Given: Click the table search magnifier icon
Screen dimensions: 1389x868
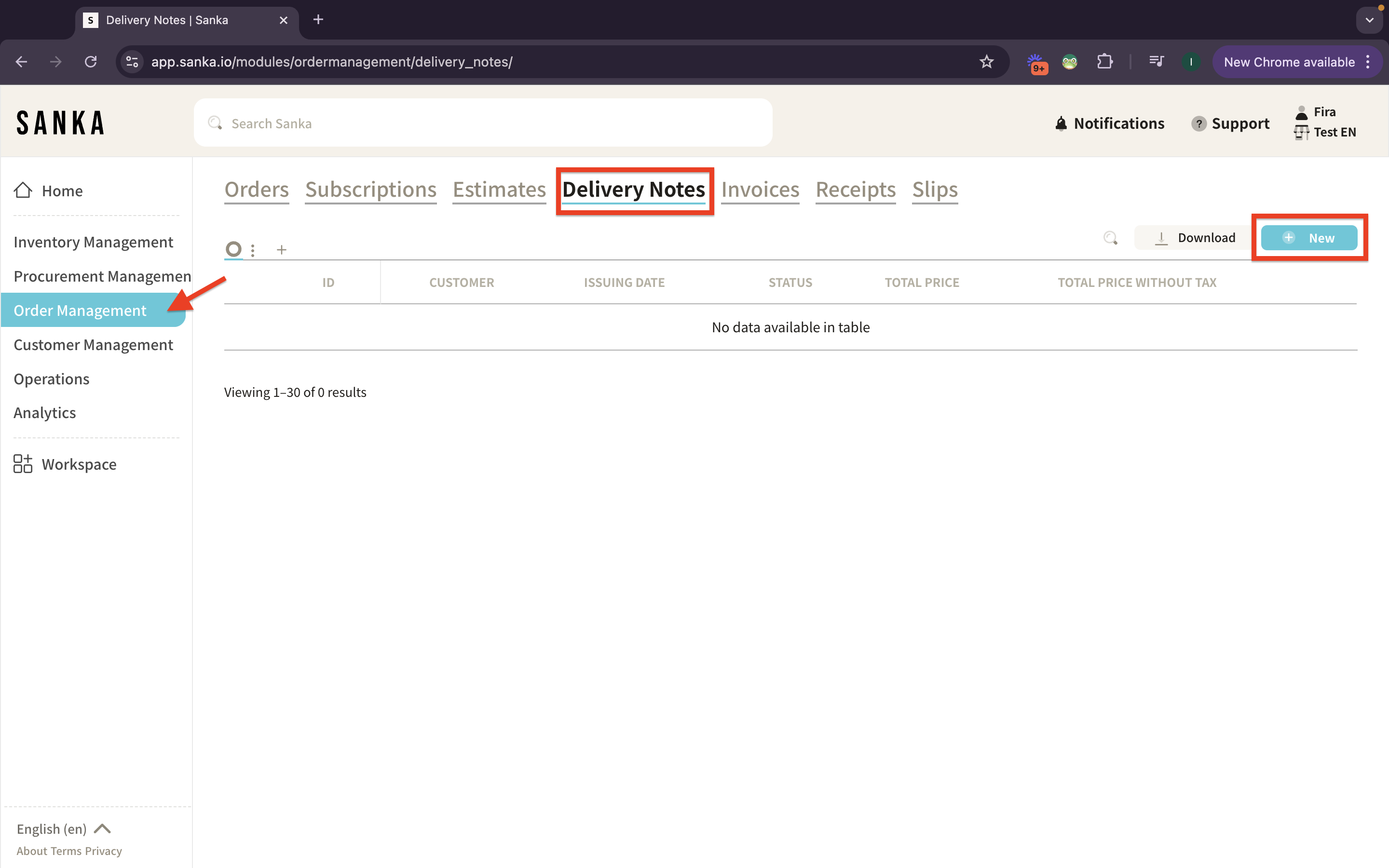Looking at the screenshot, I should pyautogui.click(x=1110, y=238).
